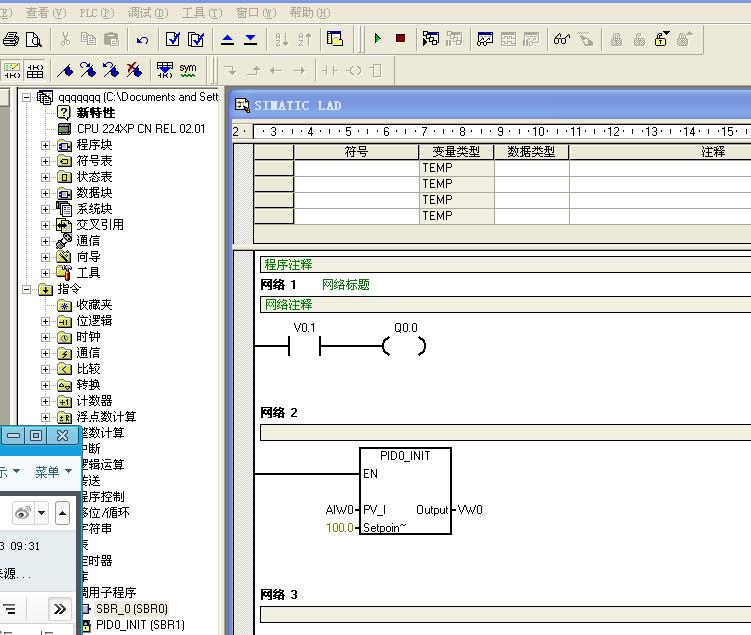This screenshot has width=751, height=635.
Task: Click the AIW0 input operand
Action: point(340,510)
